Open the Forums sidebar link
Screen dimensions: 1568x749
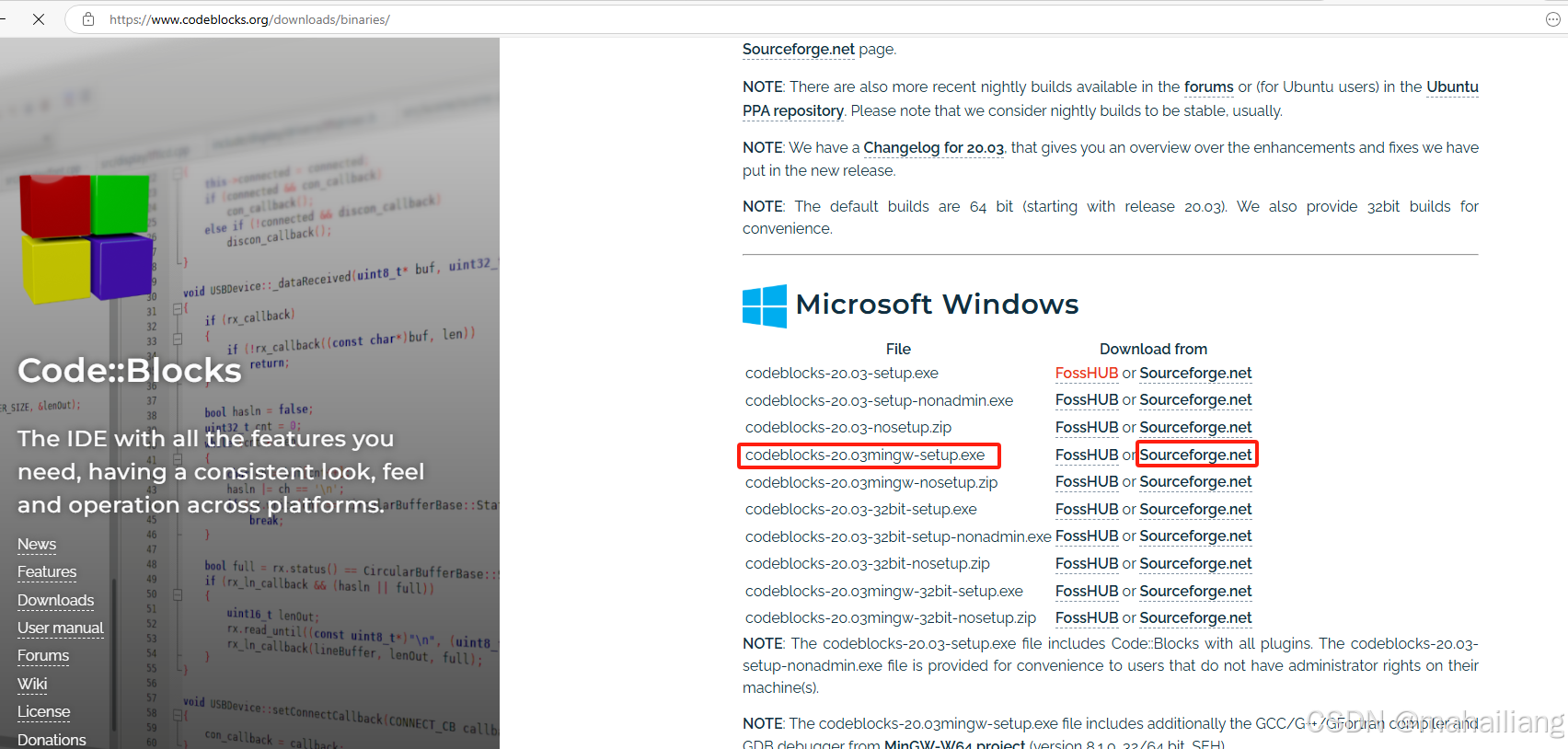pos(43,656)
